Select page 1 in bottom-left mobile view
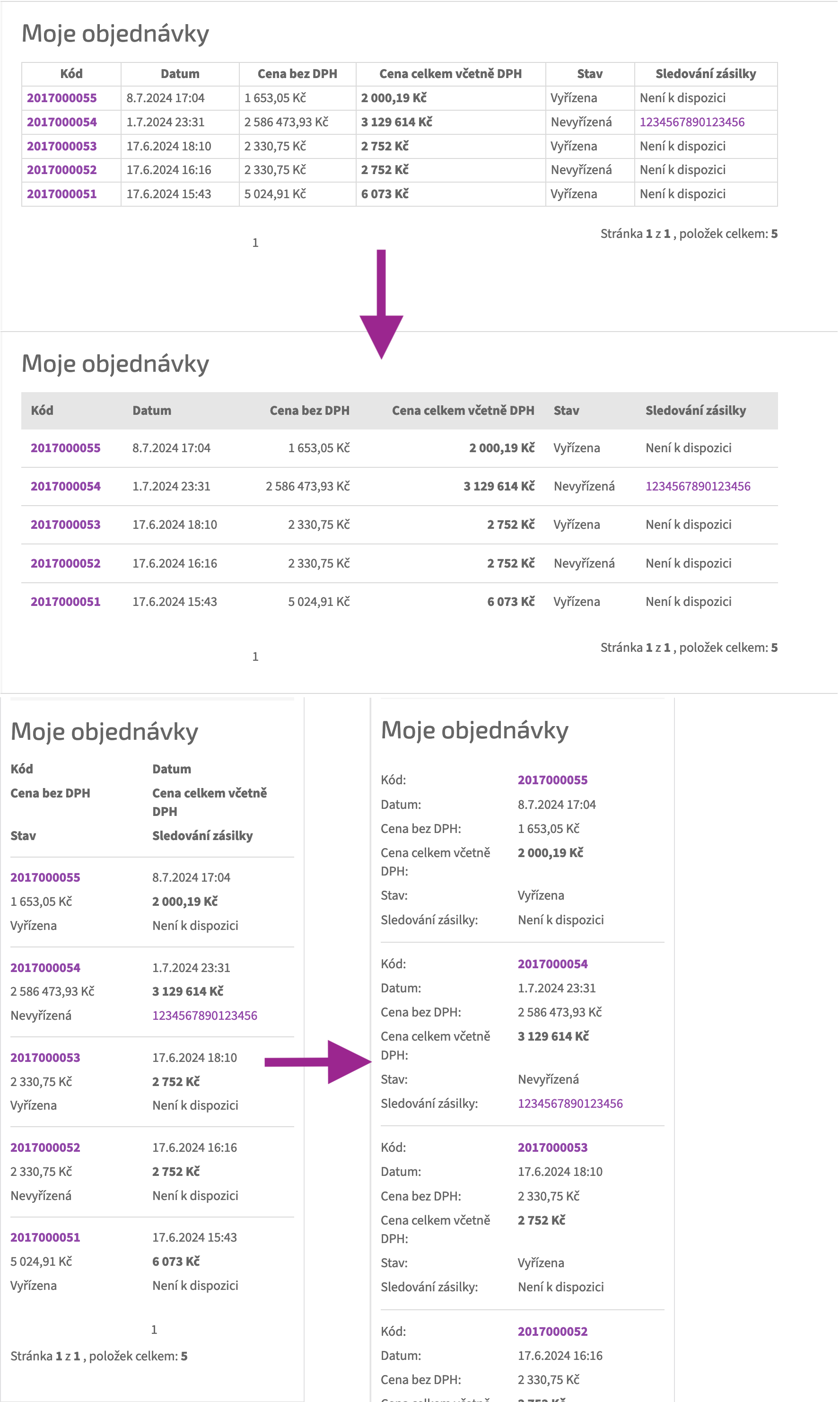This screenshot has width=840, height=1402. (x=154, y=1330)
